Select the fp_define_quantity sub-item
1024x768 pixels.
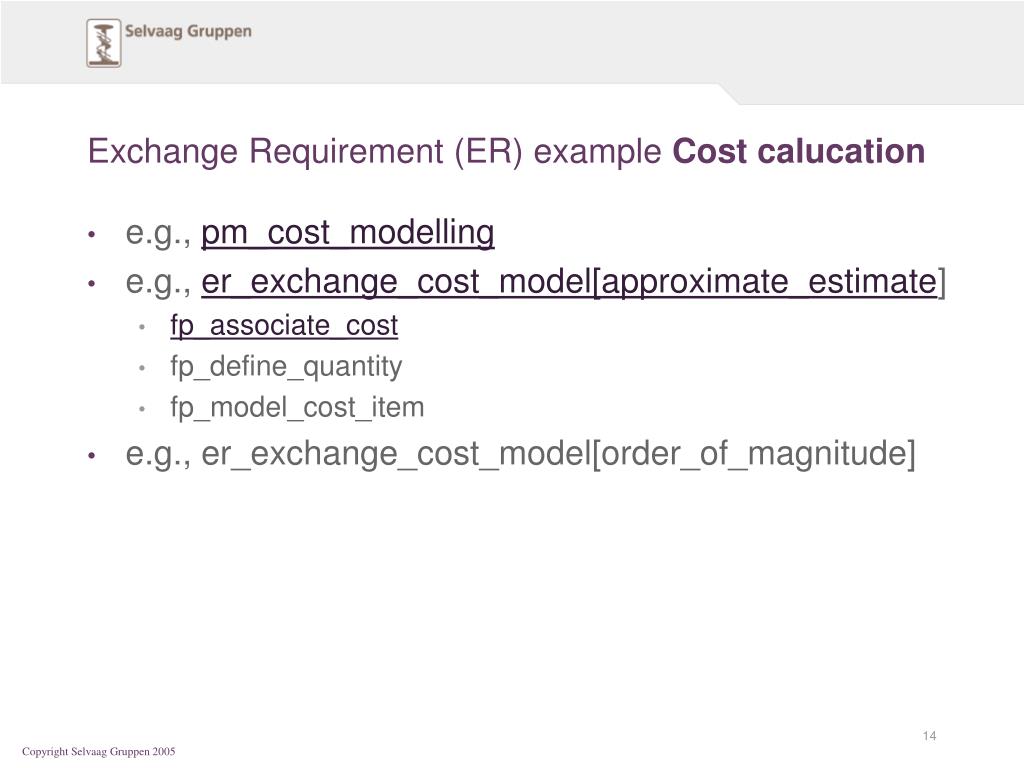click(286, 366)
